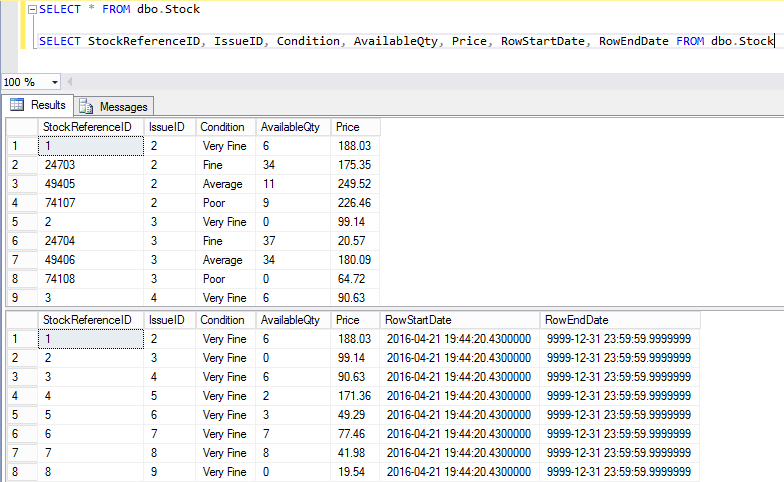Screen dimensions: 784x482
Task: Switch to the Results tab
Action: [x=38, y=105]
